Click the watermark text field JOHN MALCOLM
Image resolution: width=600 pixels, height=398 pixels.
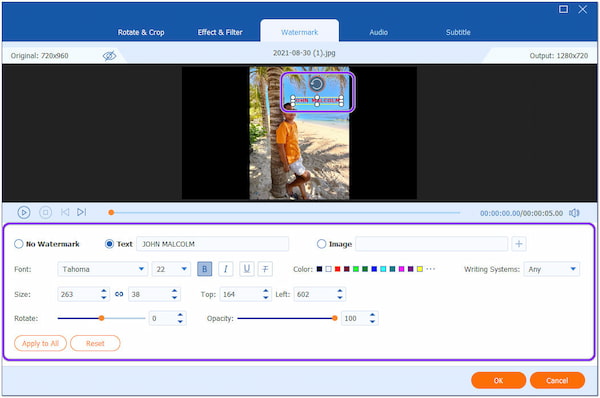[213, 244]
